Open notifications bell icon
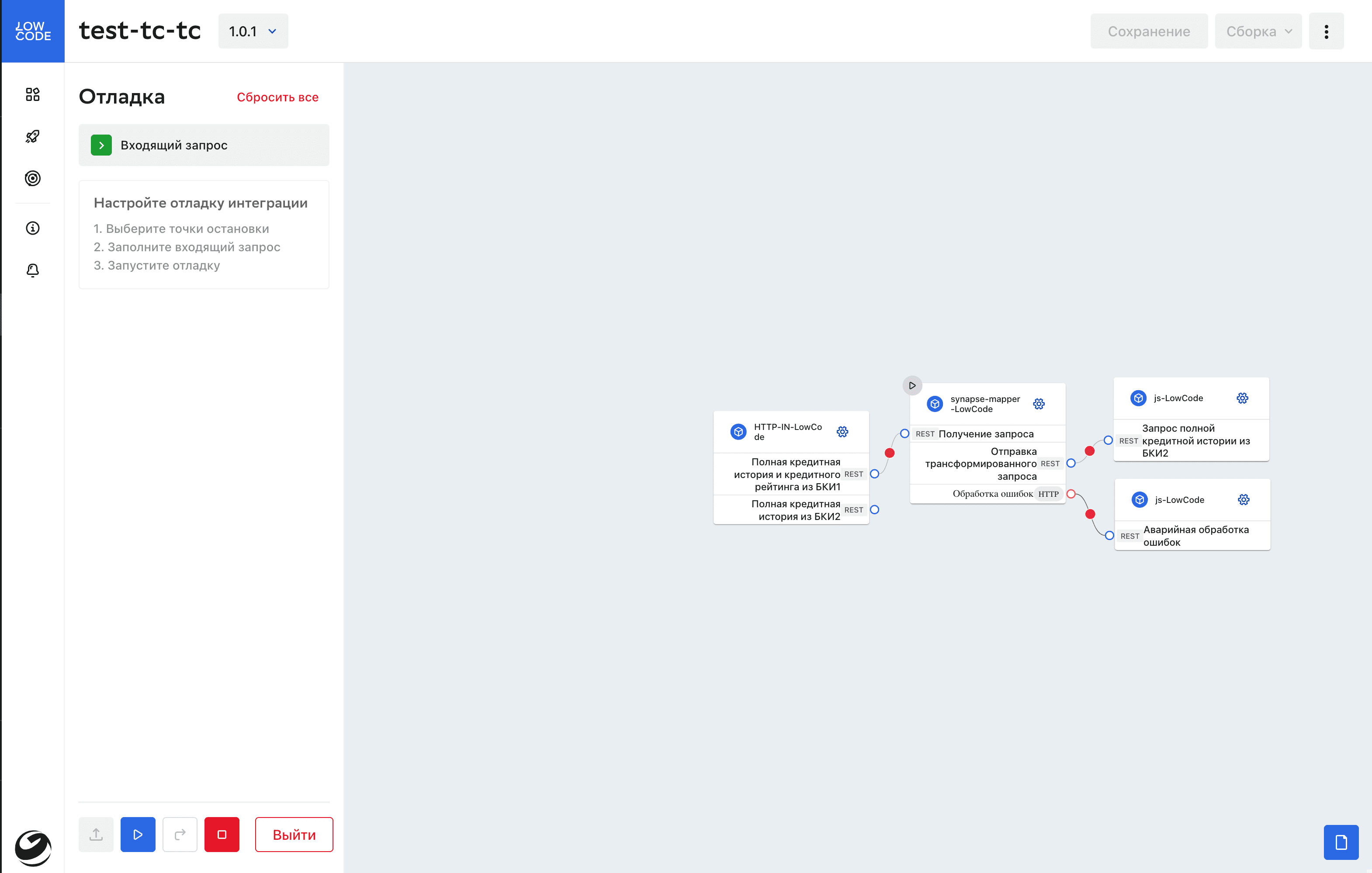The height and width of the screenshot is (873, 1372). (32, 270)
